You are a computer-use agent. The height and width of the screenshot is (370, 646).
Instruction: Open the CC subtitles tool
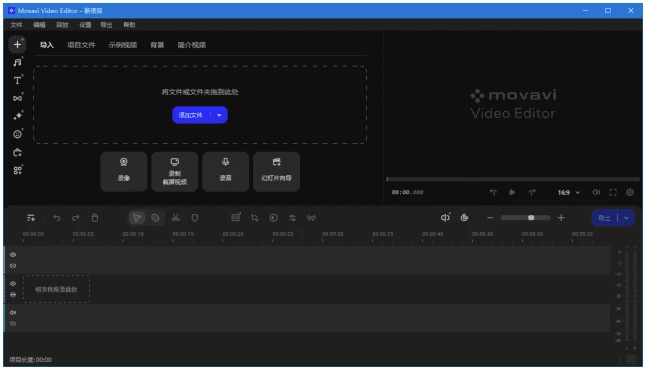pos(236,218)
